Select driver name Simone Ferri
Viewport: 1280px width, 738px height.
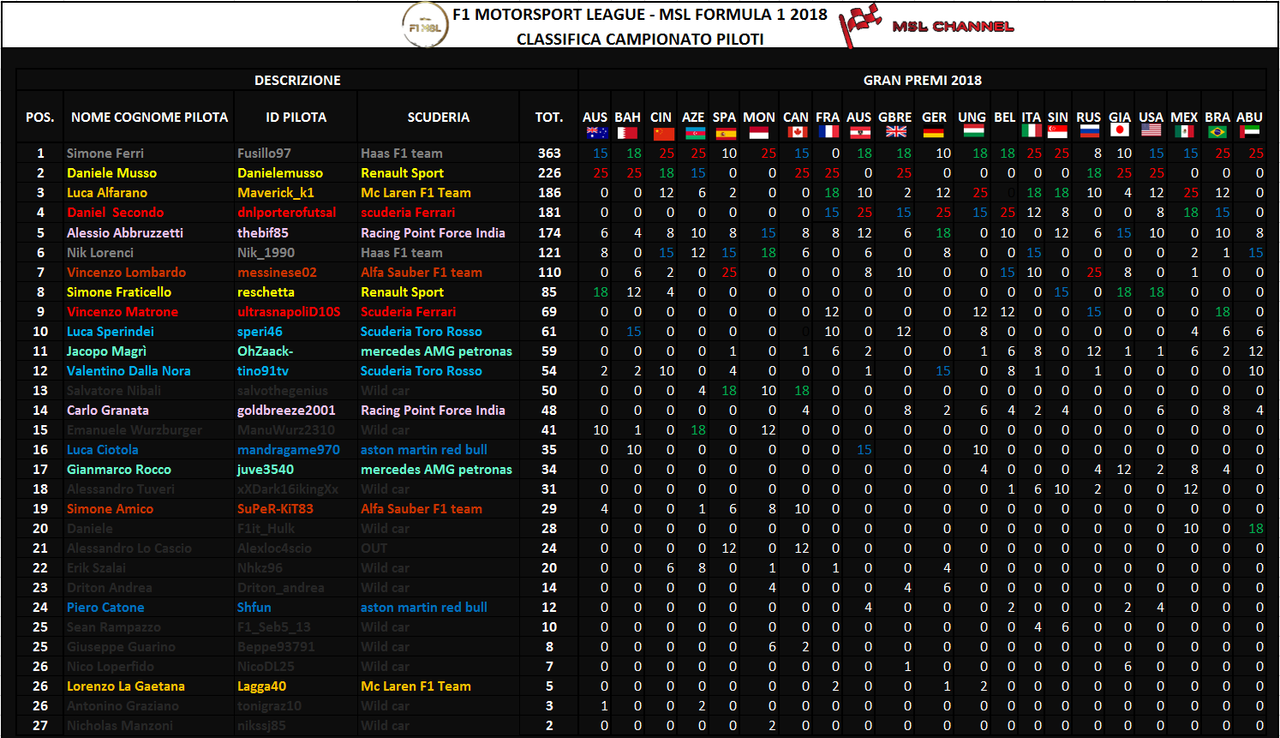[x=105, y=154]
